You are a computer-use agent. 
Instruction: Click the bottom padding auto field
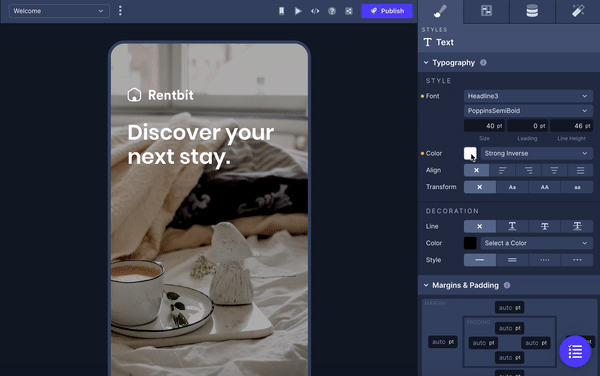point(510,358)
